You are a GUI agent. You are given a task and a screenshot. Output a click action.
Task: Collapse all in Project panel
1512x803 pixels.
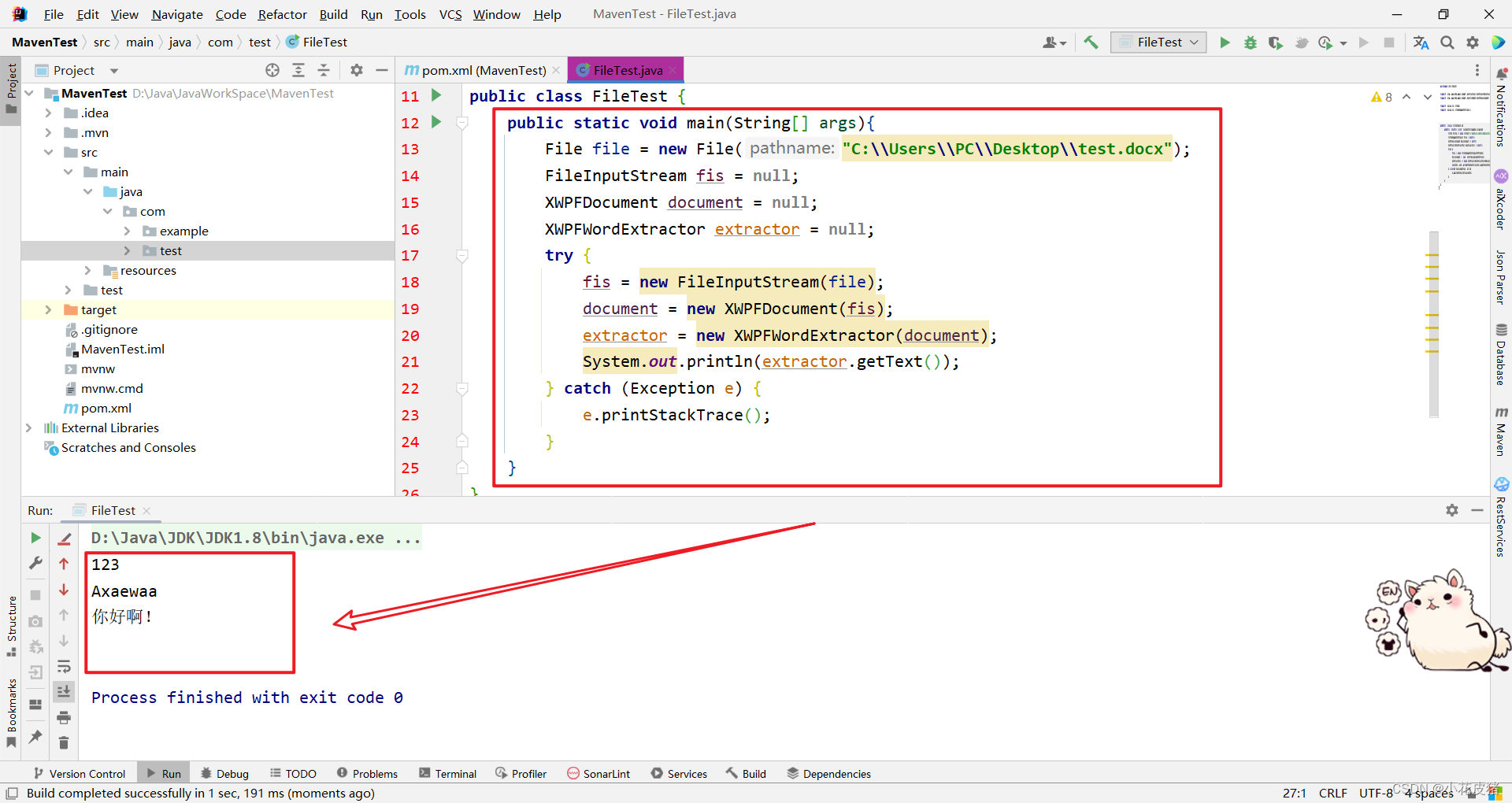324,70
